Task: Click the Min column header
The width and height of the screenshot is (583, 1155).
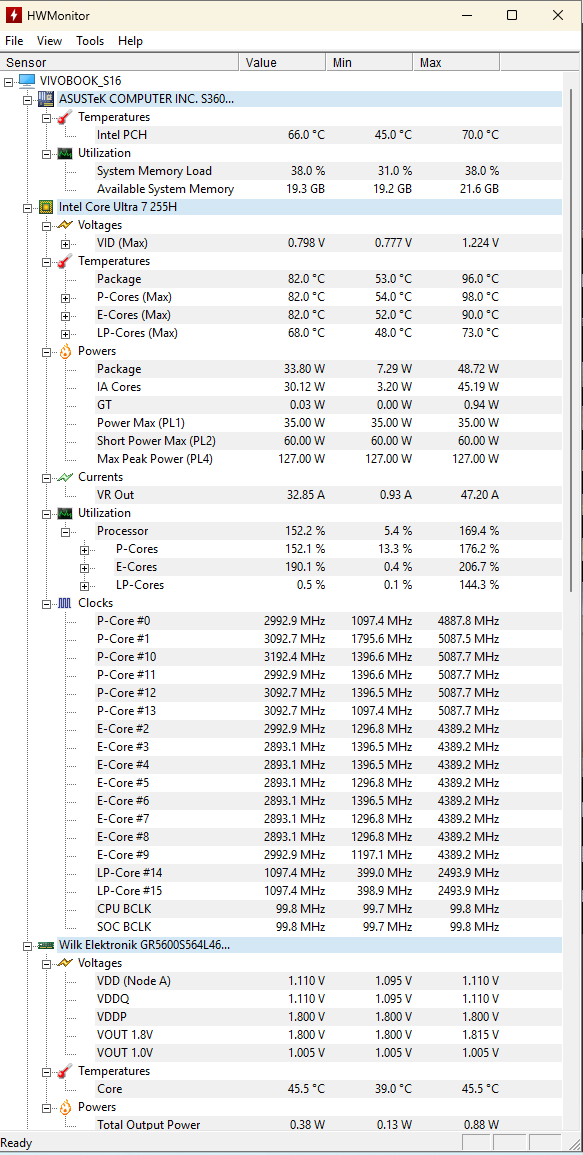Action: coord(369,63)
